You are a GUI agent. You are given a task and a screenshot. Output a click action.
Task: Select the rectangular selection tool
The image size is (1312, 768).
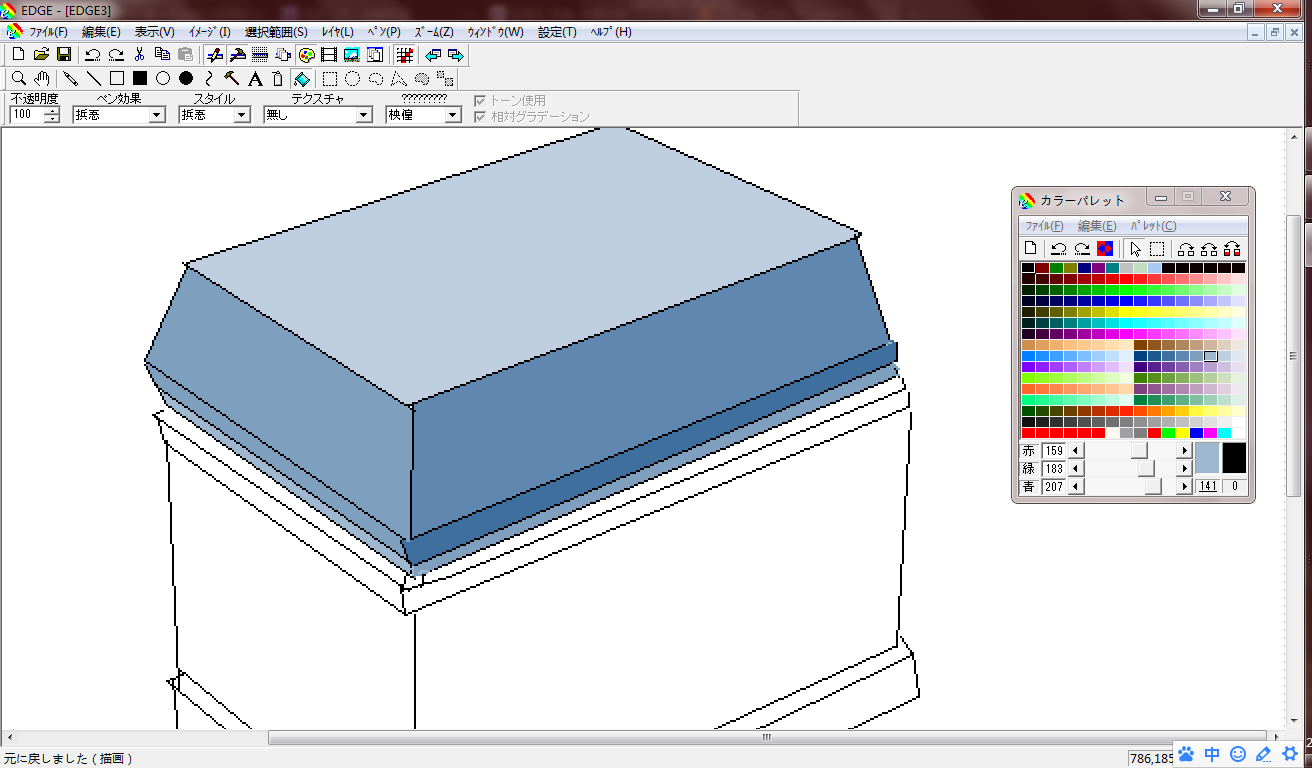point(329,78)
